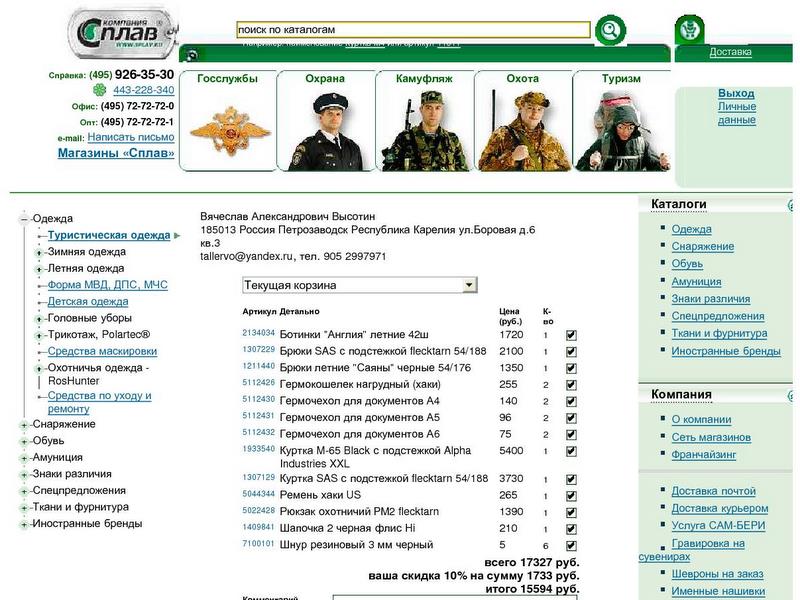Screen dimensions: 800x600
Task: Uncheck the Ботинки "Англия" летние 42ш item
Action: point(571,336)
